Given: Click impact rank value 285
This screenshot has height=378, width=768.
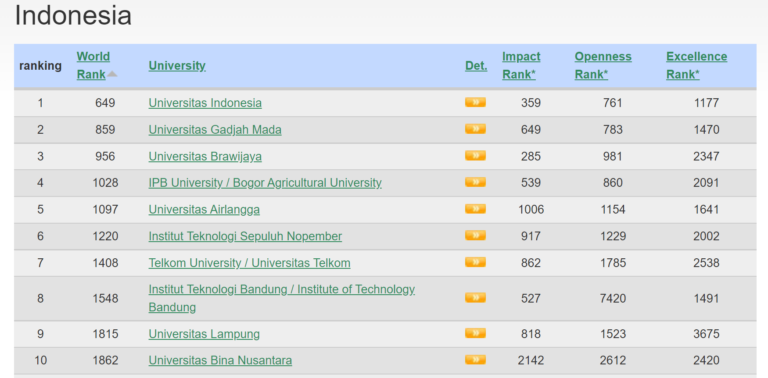Looking at the screenshot, I should pyautogui.click(x=531, y=156).
